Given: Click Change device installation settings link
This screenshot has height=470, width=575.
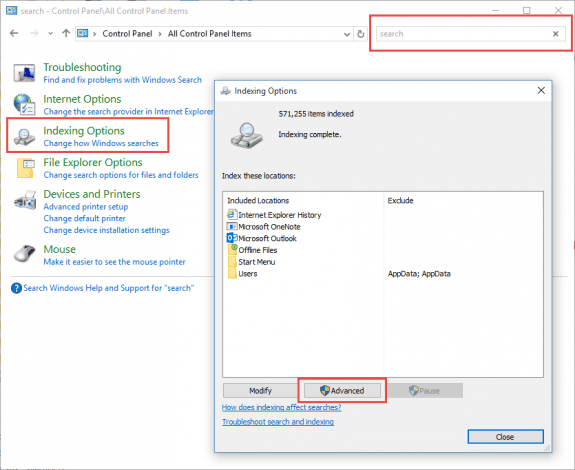Looking at the screenshot, I should click(106, 230).
